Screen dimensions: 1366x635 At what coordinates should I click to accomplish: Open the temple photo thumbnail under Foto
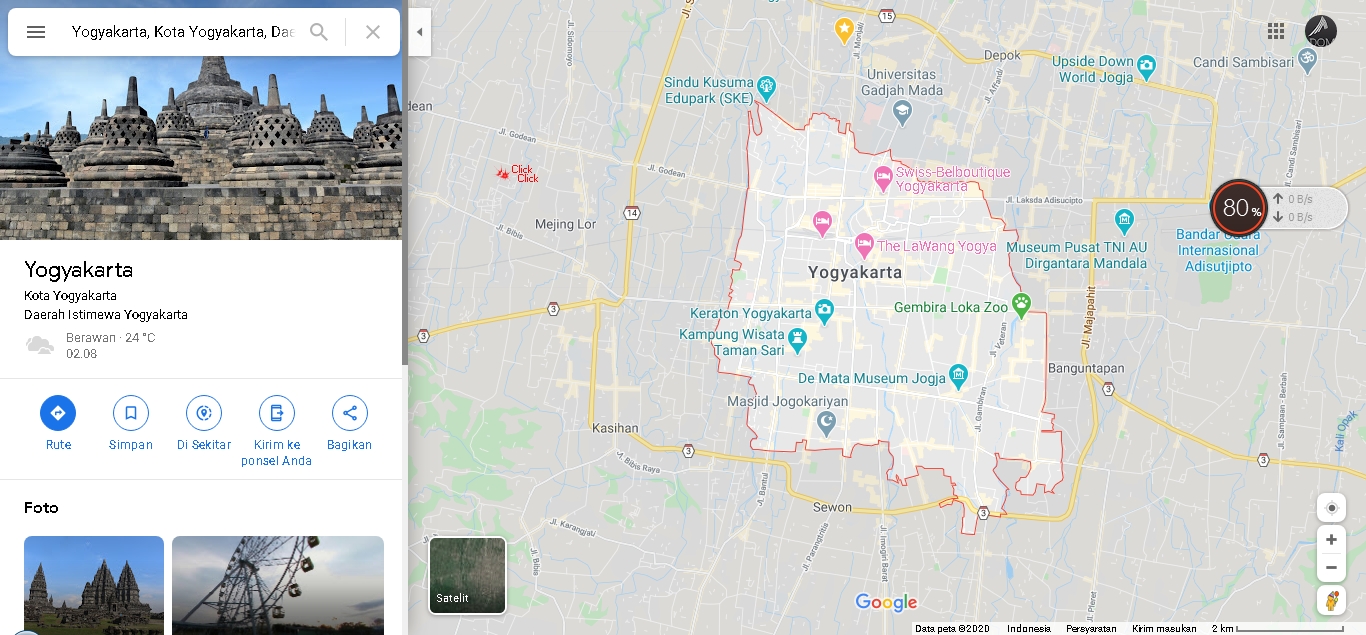click(x=94, y=585)
